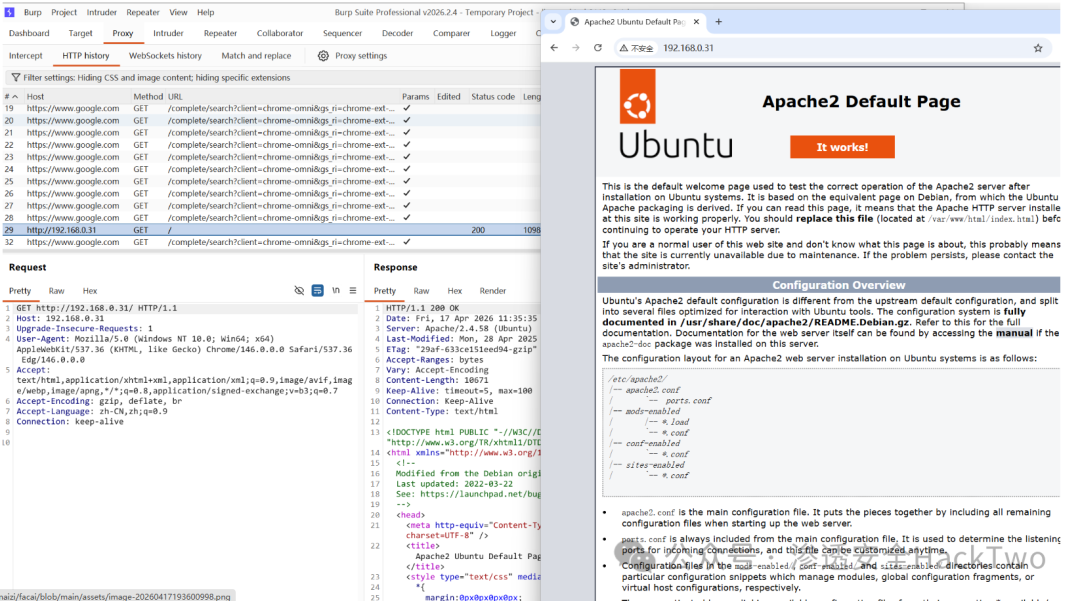This screenshot has width=1080, height=601.
Task: Switch Response view to Render tab
Action: pyautogui.click(x=492, y=291)
